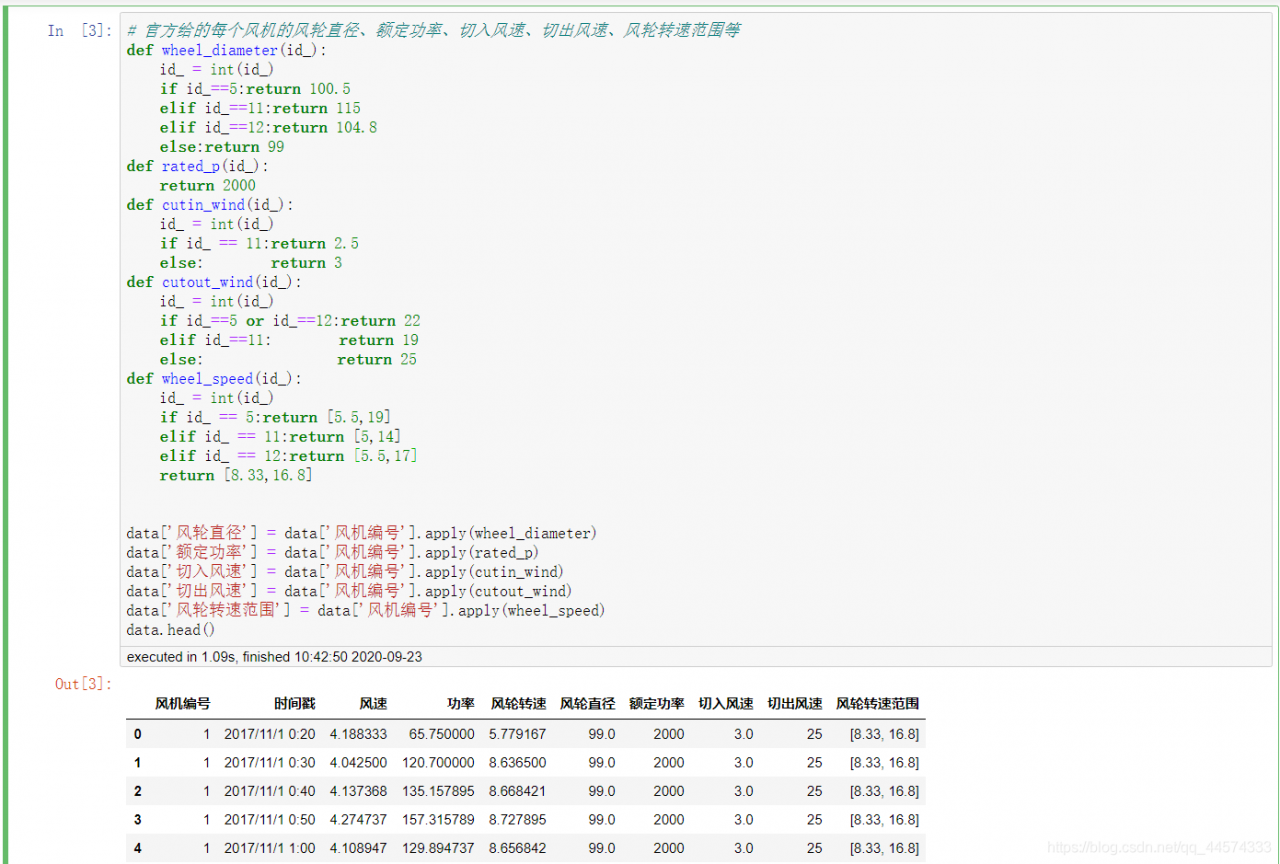Viewport: 1280px width, 864px height.
Task: Click the wind speed value 4.274737
Action: pyautogui.click(x=358, y=819)
